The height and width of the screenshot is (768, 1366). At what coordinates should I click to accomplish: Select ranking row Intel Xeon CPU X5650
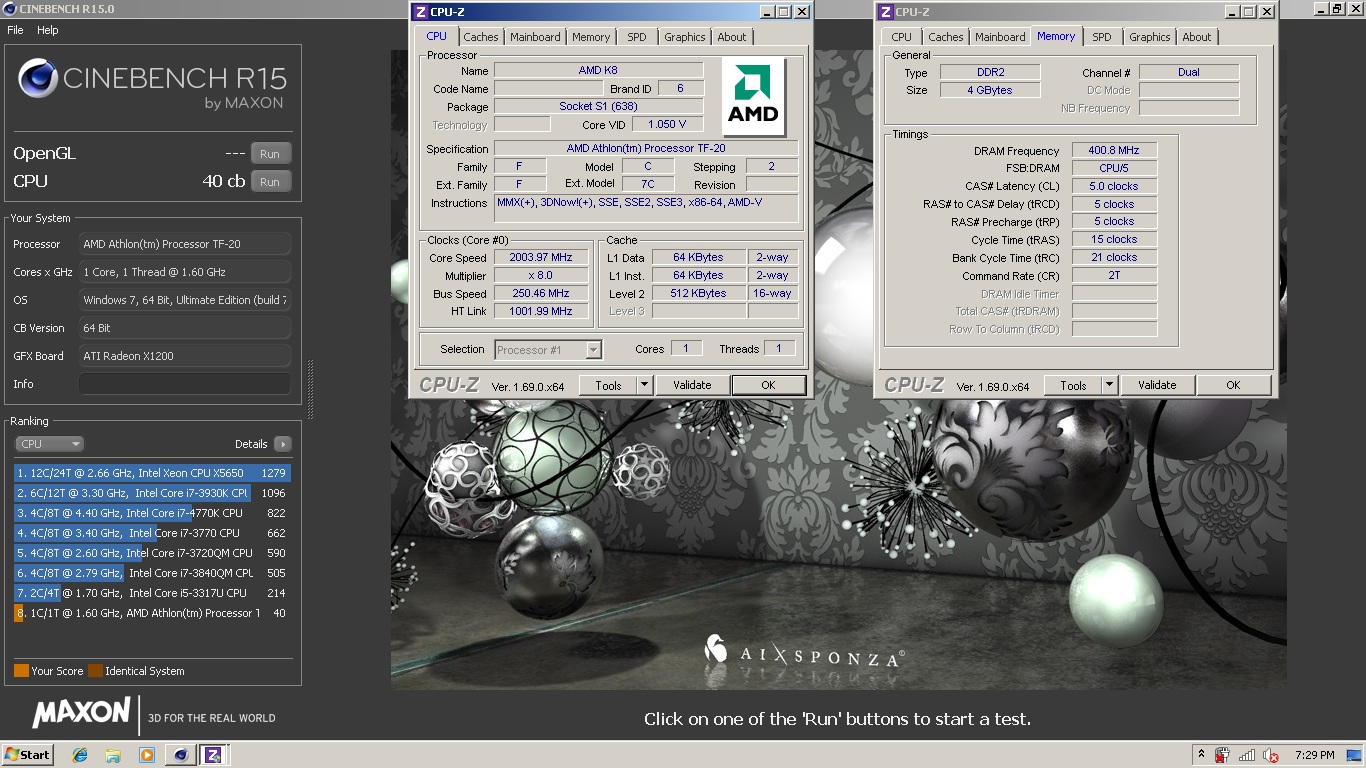[x=152, y=473]
